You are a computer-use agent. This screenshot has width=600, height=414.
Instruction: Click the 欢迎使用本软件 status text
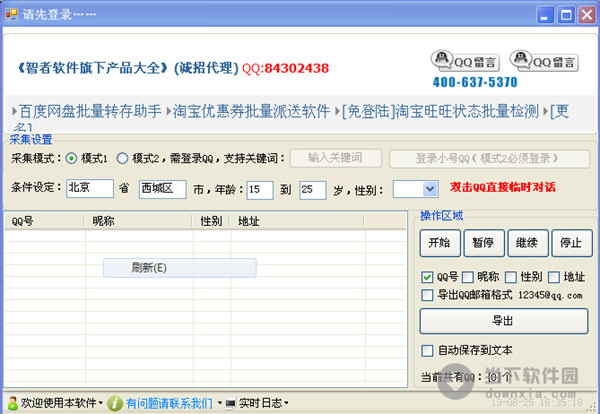point(58,403)
